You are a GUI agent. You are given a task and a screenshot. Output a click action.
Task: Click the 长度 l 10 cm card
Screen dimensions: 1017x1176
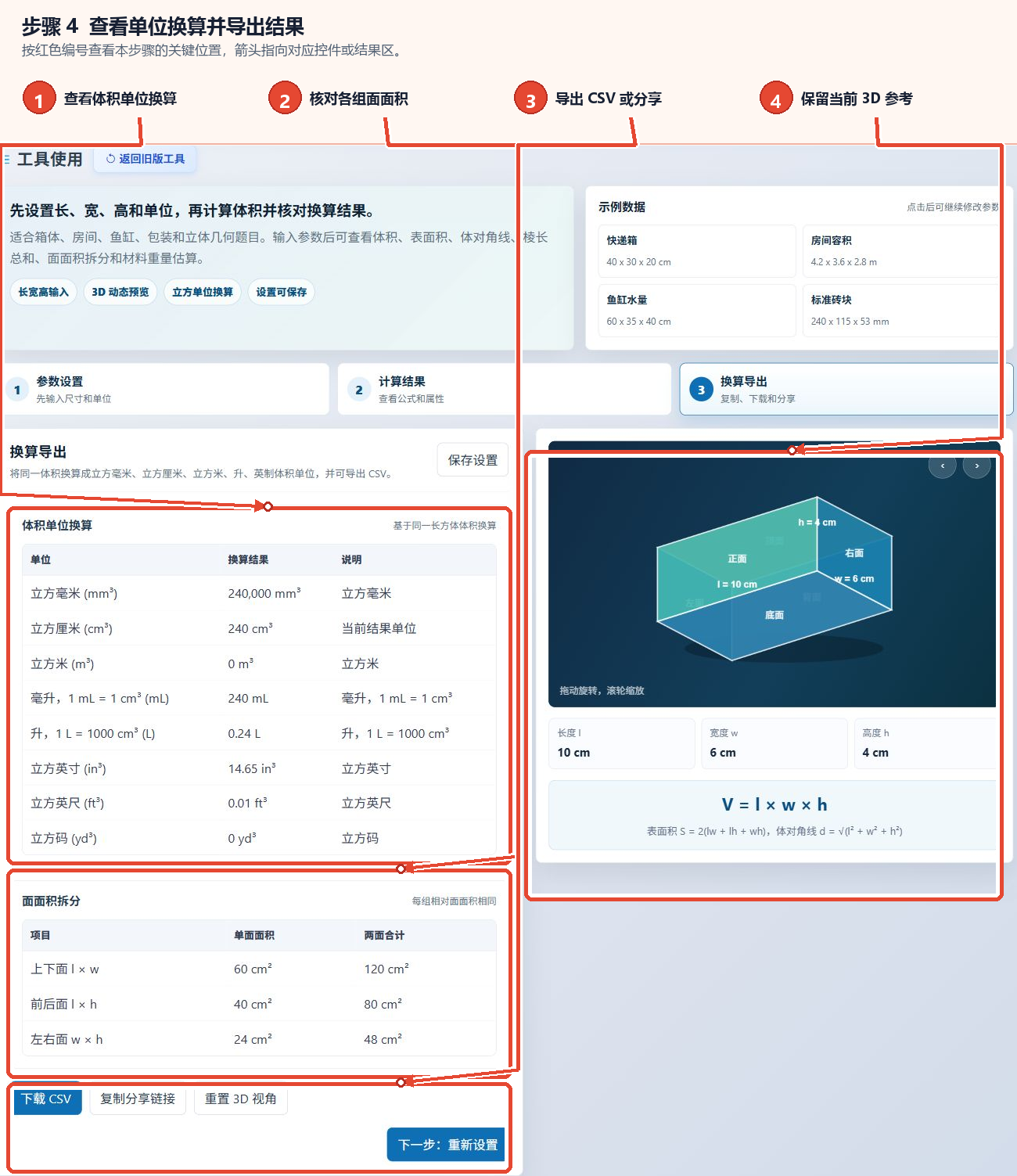[x=622, y=743]
